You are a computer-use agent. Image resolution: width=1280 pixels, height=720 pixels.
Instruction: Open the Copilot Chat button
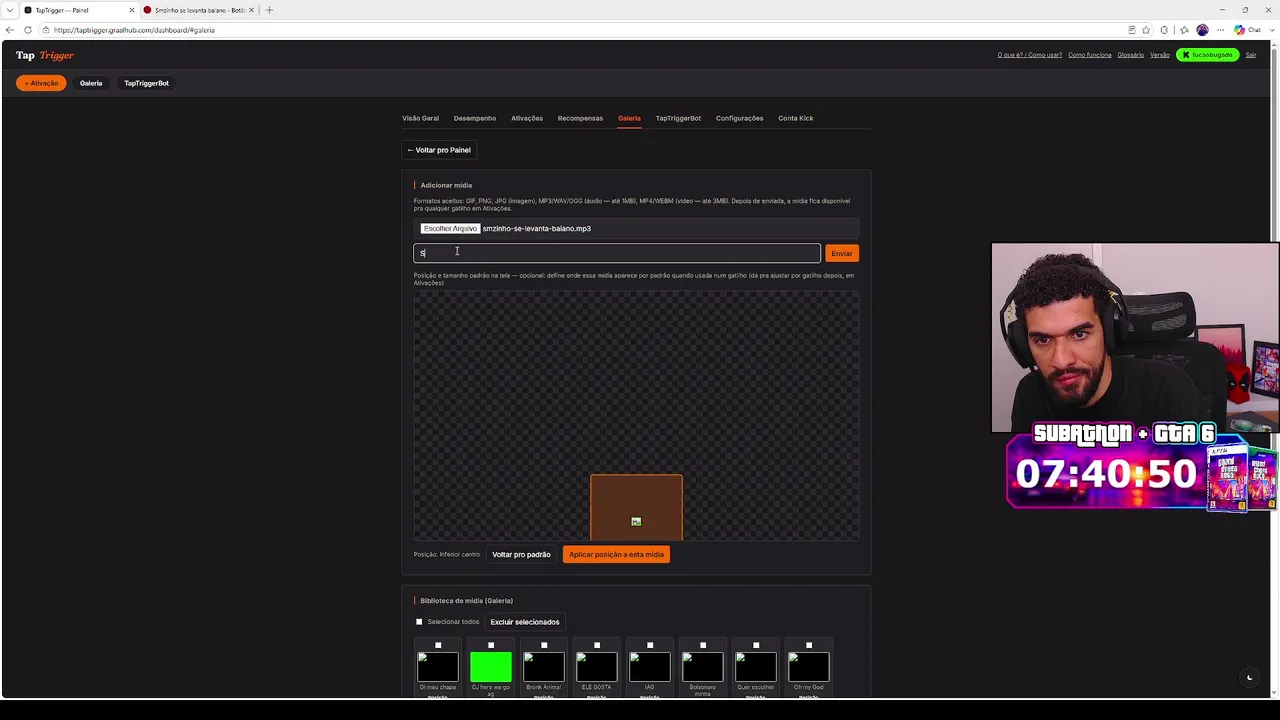[1247, 30]
